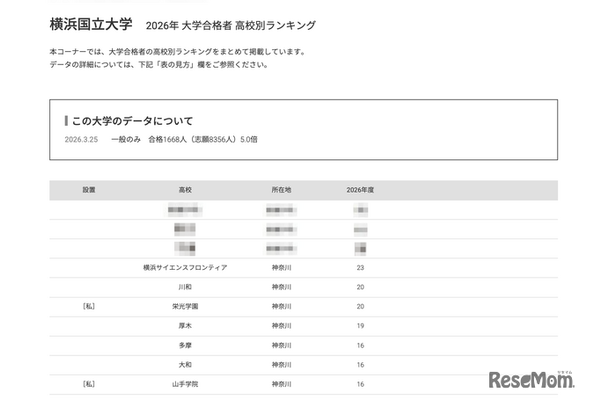Click the 所在地 column header
This screenshot has height=400, width=610.
point(281,190)
